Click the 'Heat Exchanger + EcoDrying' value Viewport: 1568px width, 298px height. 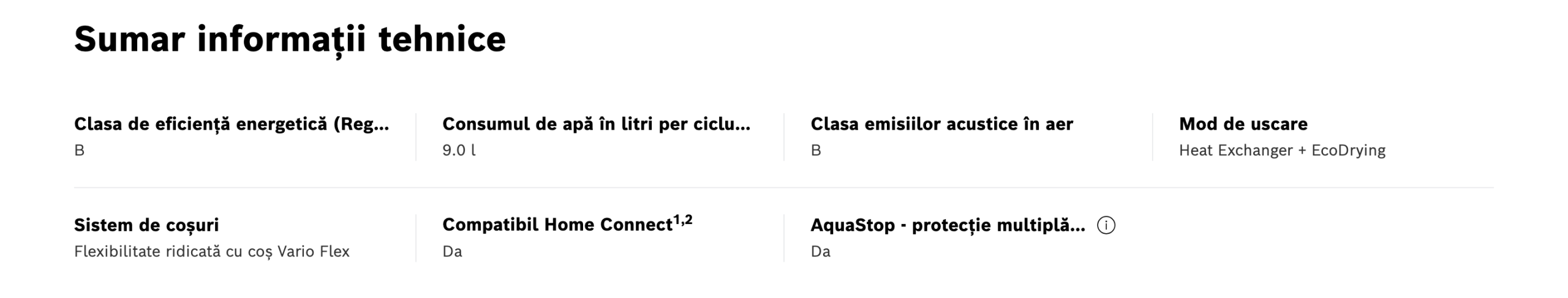point(1282,151)
